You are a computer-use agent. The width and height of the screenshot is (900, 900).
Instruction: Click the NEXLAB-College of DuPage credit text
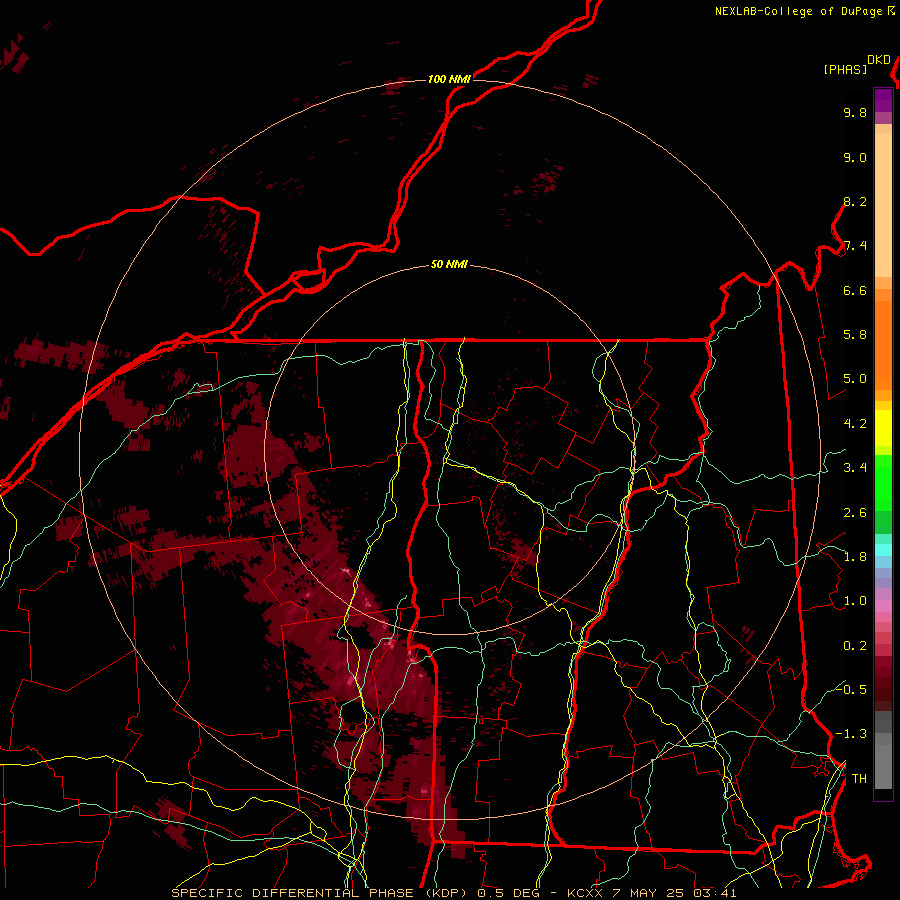(798, 11)
